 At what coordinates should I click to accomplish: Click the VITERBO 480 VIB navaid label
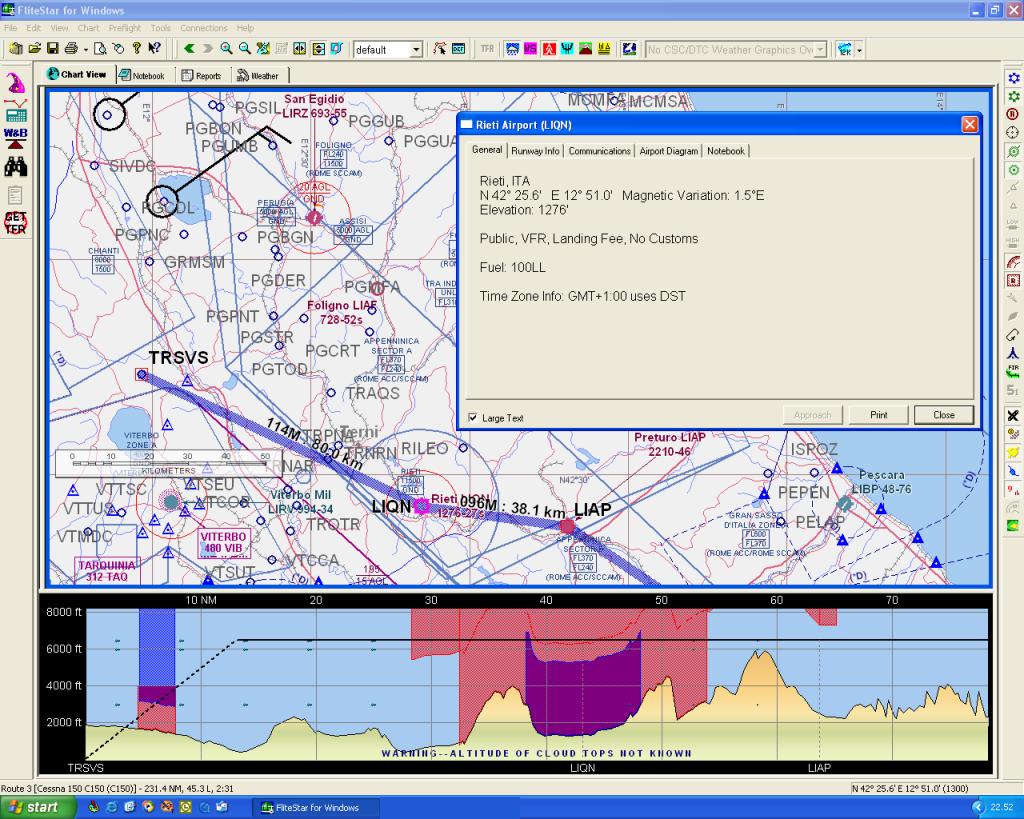[223, 542]
